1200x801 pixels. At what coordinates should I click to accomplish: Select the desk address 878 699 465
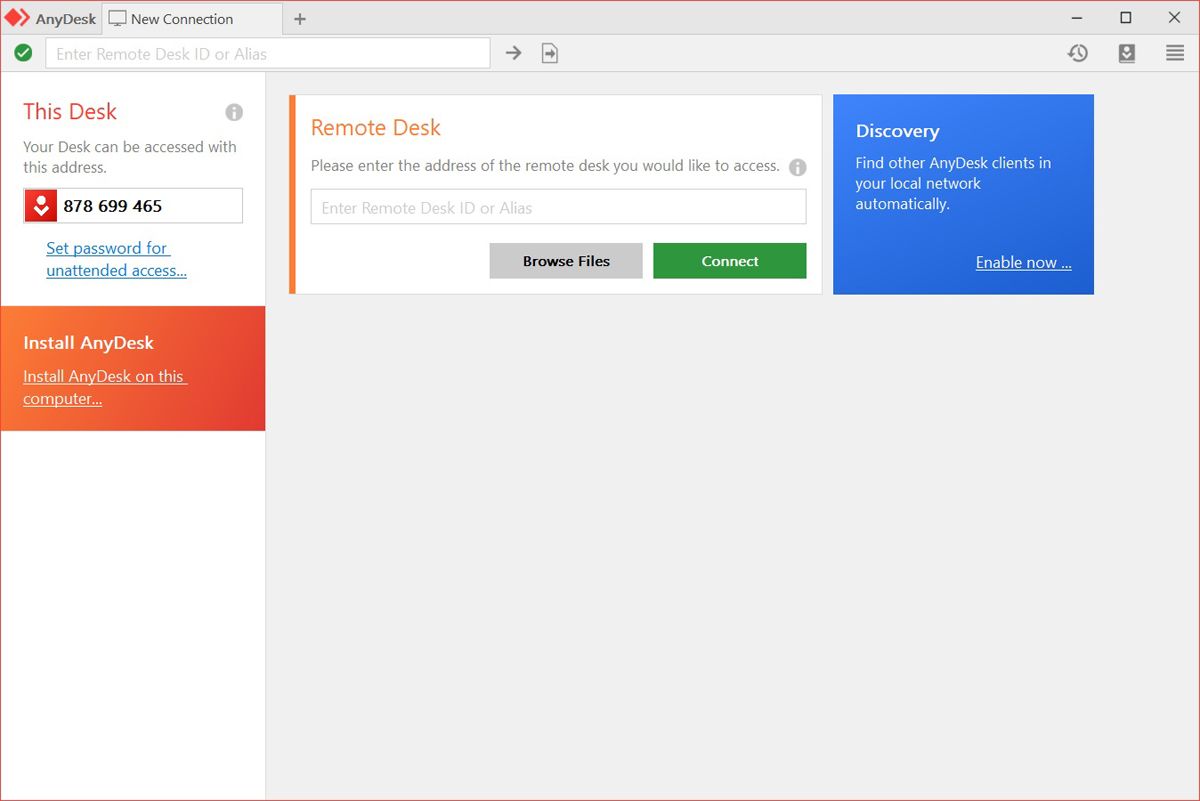tap(113, 206)
